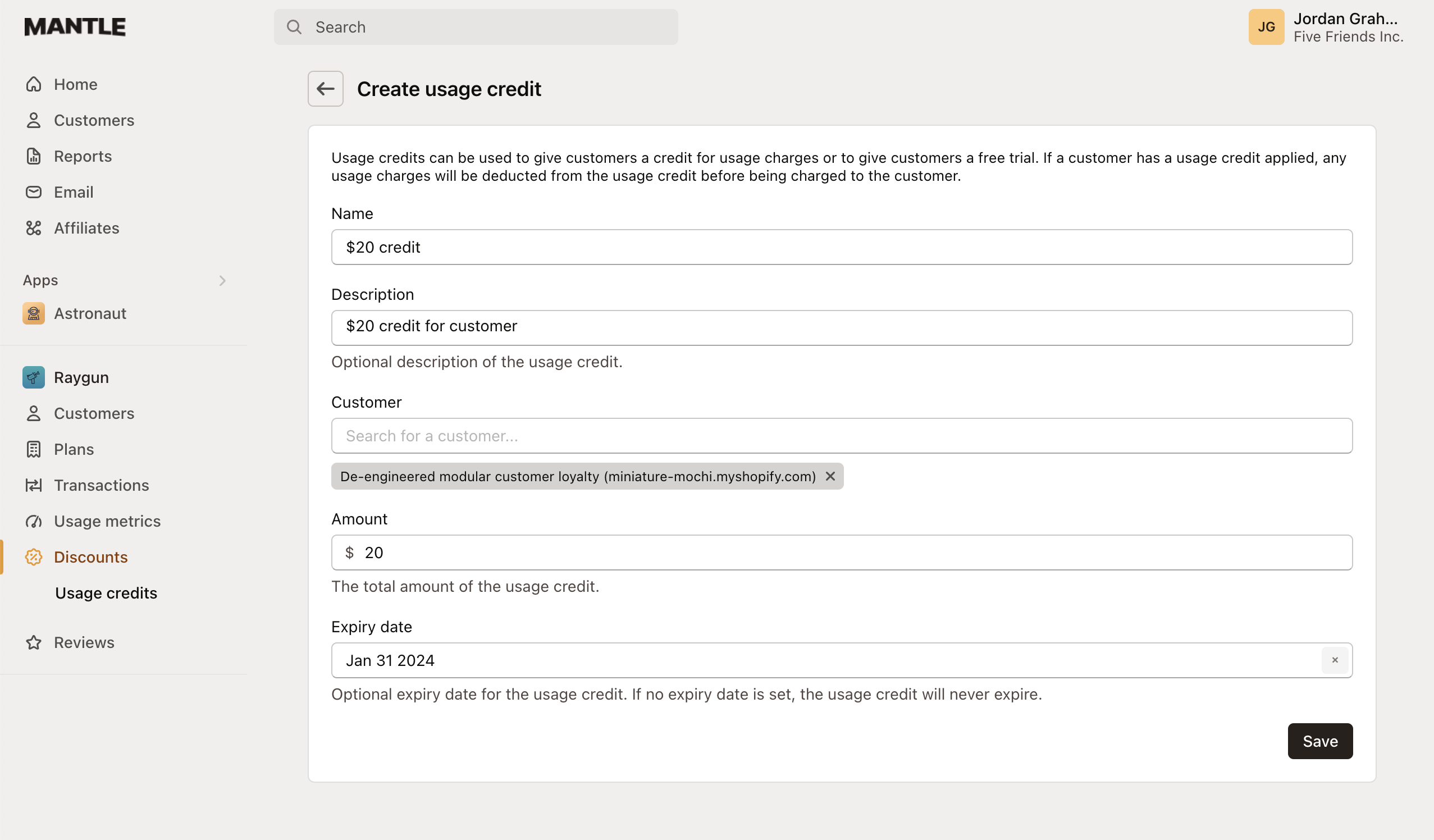The width and height of the screenshot is (1434, 840).
Task: Click the back arrow next to Create usage credit
Action: [325, 89]
